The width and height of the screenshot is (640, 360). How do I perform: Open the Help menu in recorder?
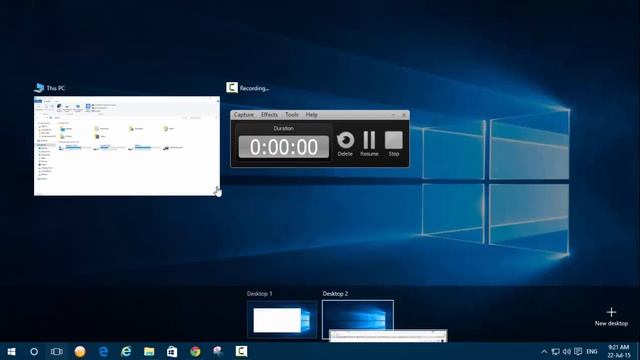[311, 115]
